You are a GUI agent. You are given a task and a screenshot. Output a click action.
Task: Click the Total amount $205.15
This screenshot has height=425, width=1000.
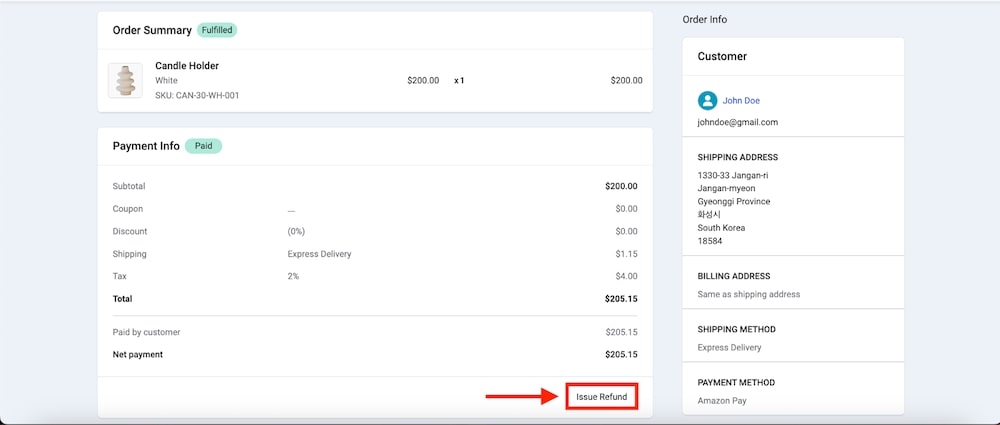620,299
